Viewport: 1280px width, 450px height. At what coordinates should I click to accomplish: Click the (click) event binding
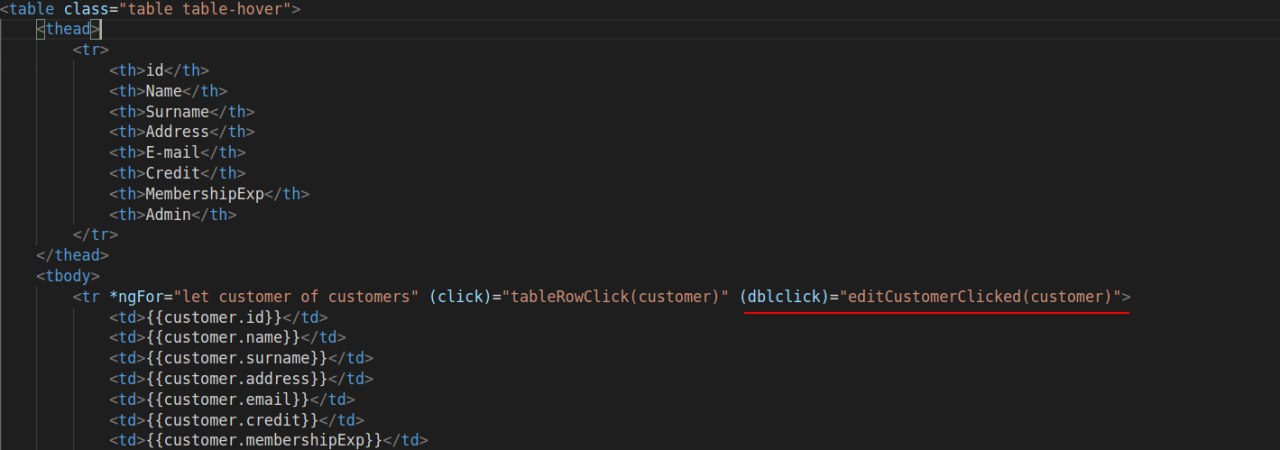[459, 296]
